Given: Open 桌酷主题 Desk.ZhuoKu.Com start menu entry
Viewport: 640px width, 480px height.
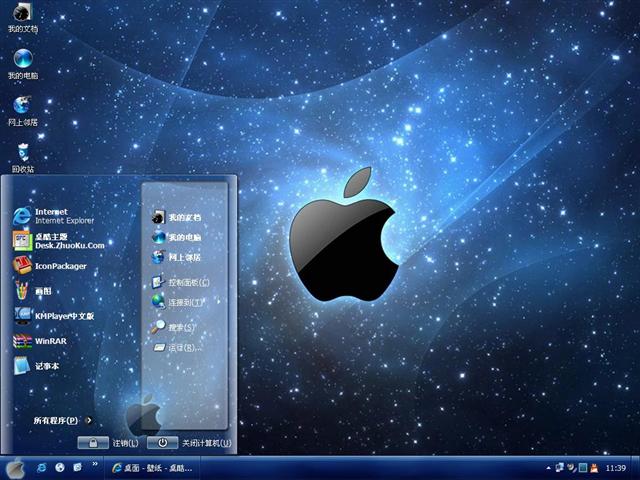Looking at the screenshot, I should click(59, 241).
